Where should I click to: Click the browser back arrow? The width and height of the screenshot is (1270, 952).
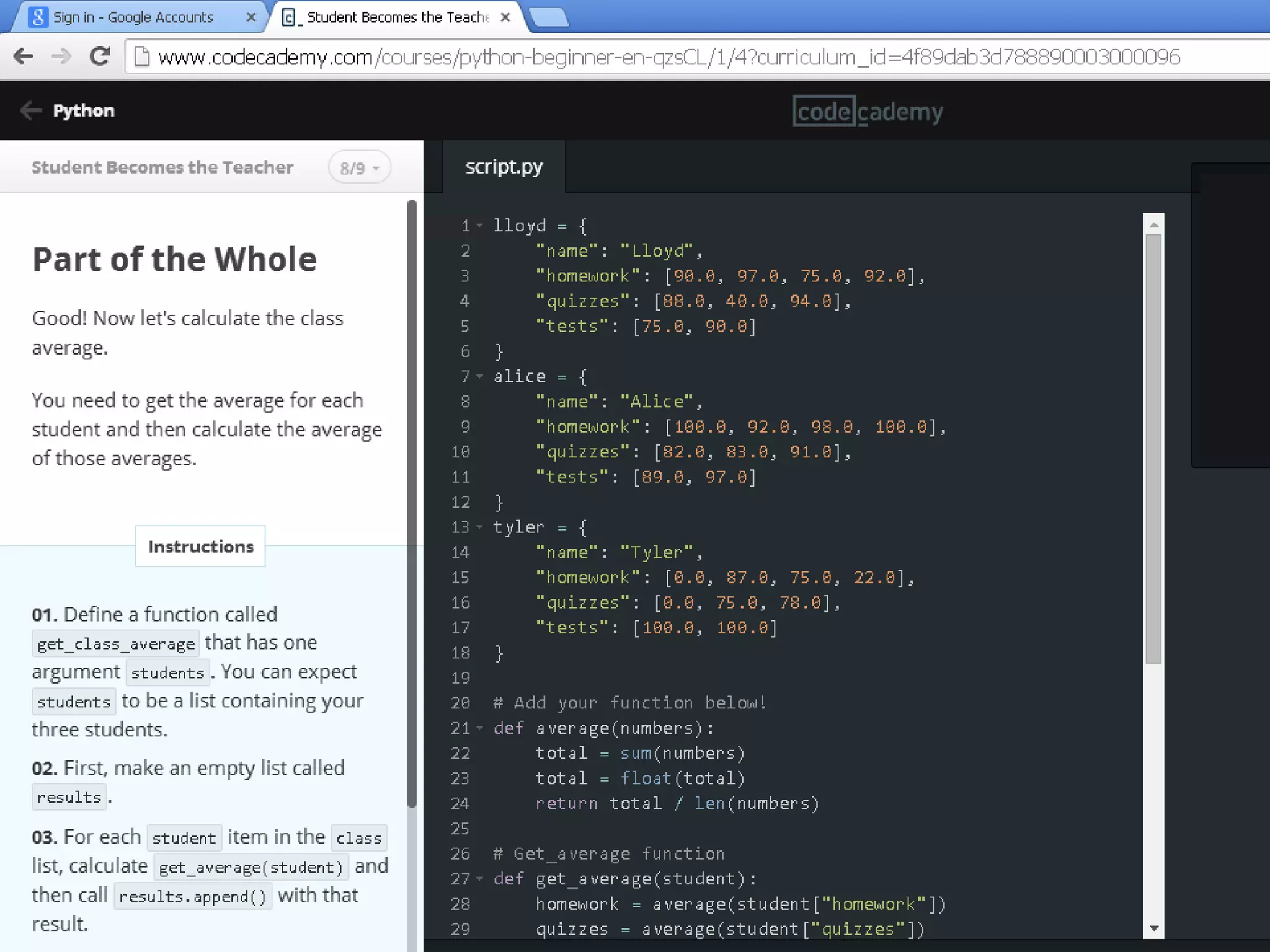tap(23, 56)
